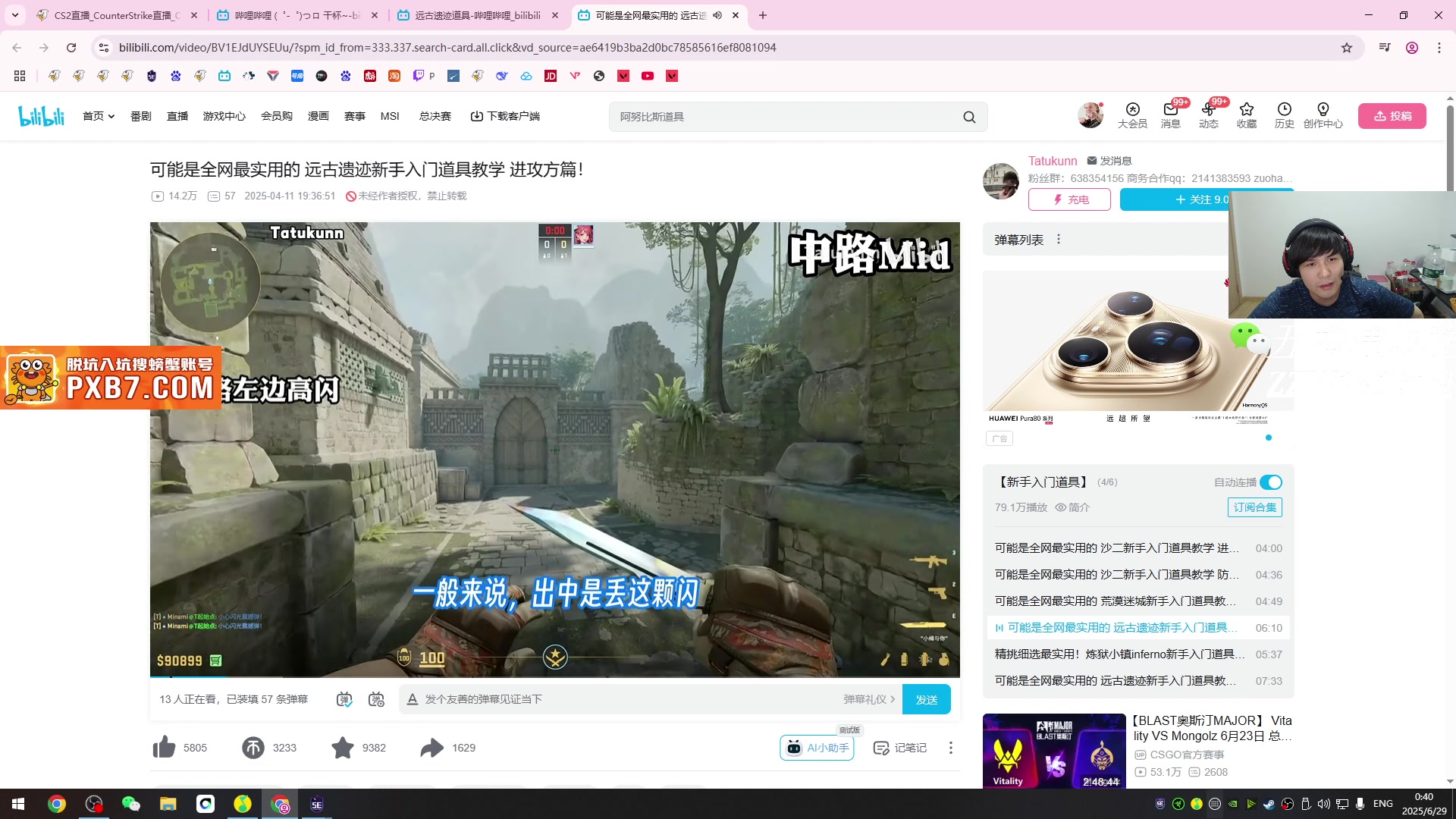Open 番剧 nav item
This screenshot has height=819, width=1456.
[x=141, y=116]
